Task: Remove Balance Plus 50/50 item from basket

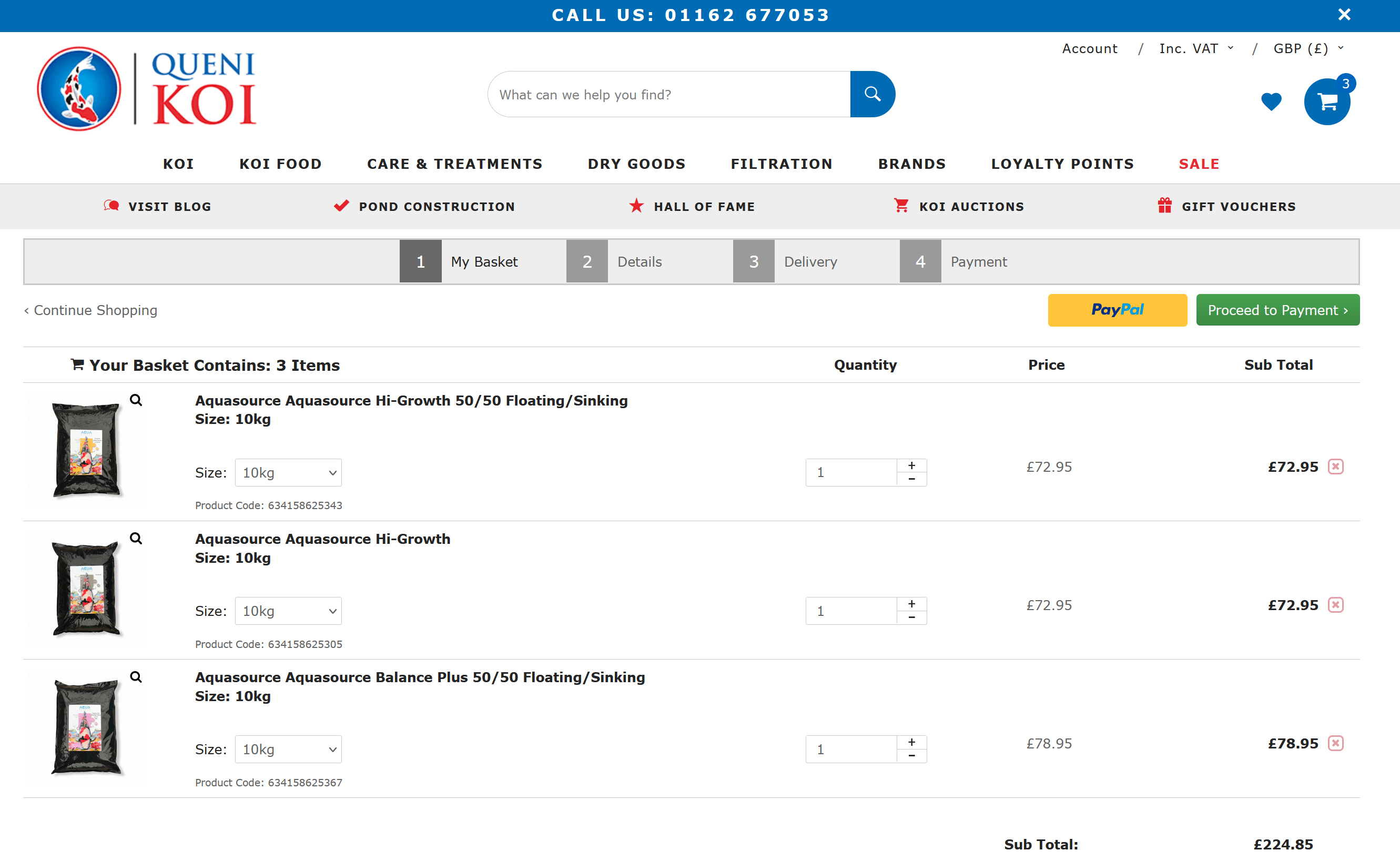Action: (x=1336, y=743)
